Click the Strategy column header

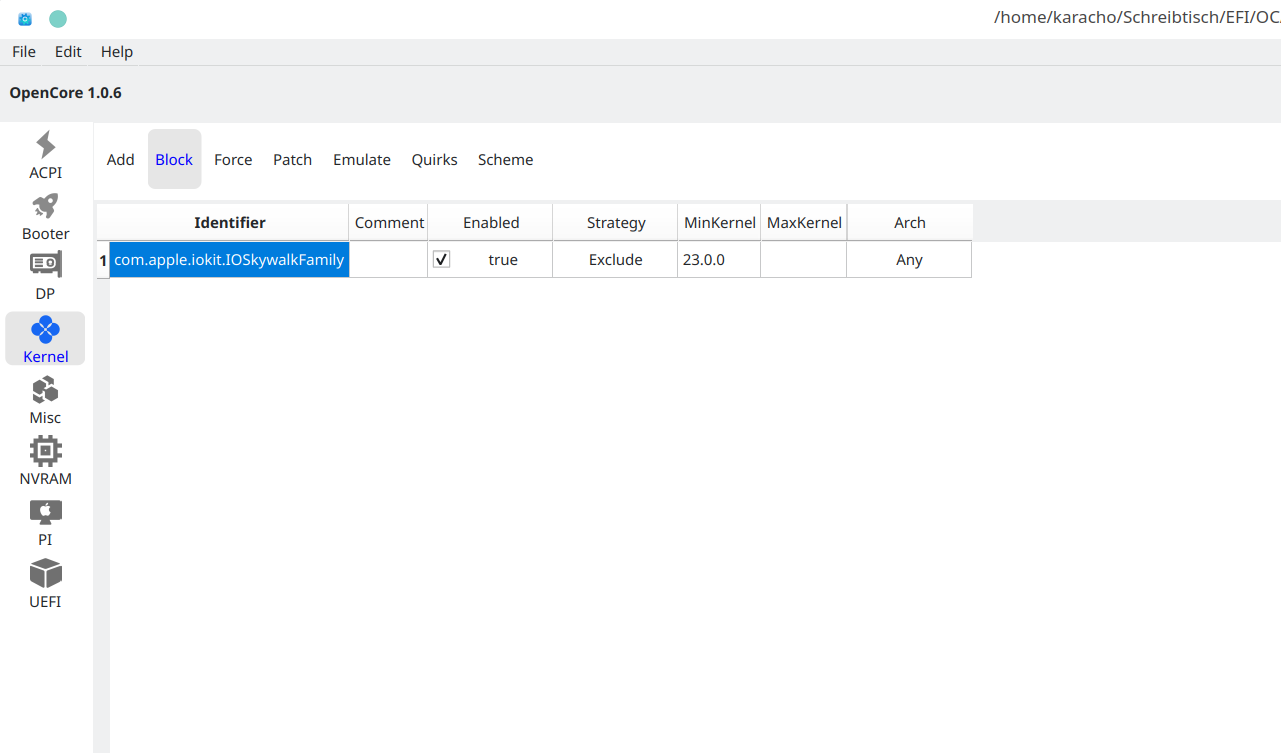(616, 223)
